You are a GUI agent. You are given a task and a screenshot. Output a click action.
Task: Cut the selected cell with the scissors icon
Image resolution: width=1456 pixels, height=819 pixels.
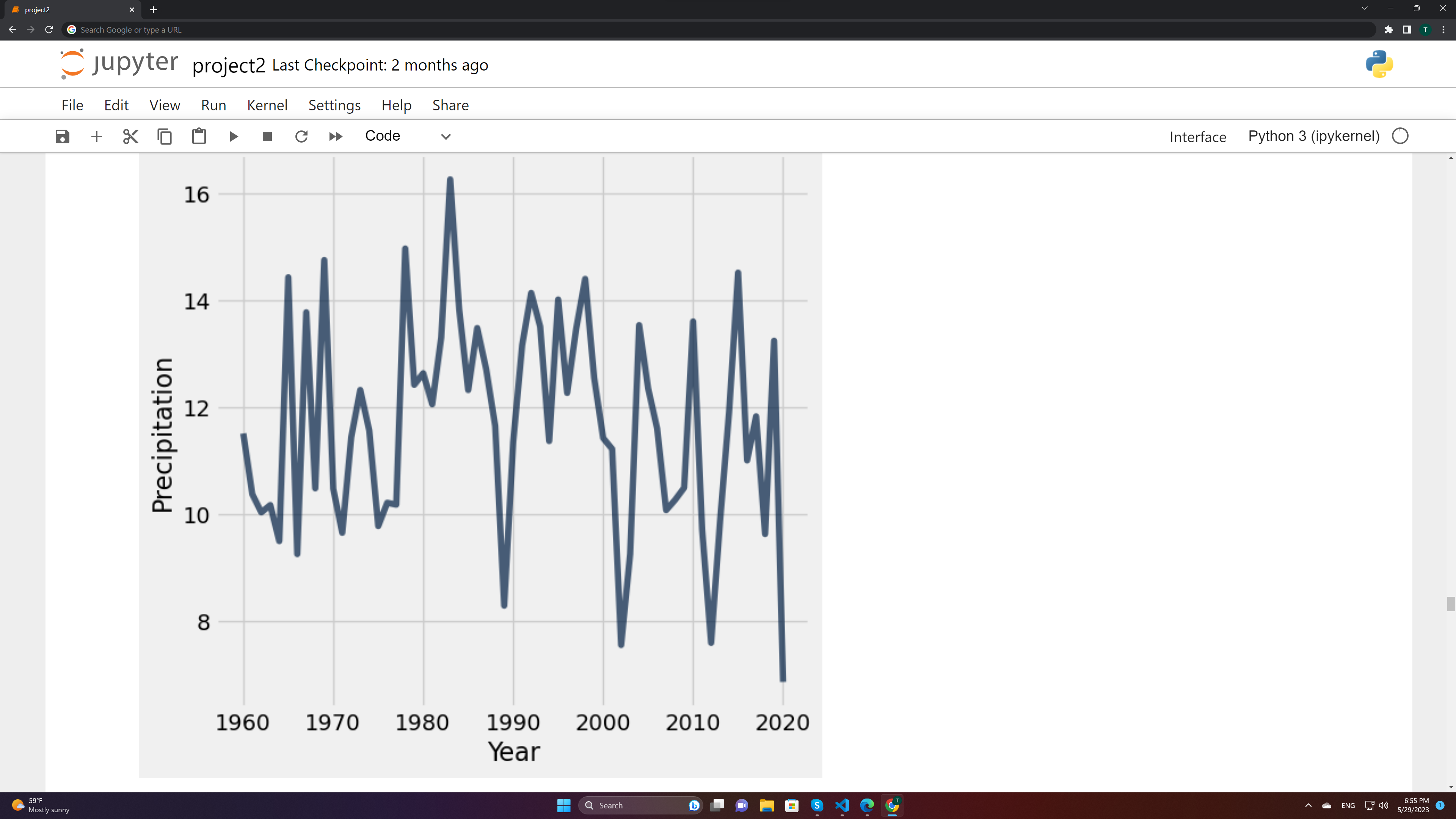[x=130, y=136]
